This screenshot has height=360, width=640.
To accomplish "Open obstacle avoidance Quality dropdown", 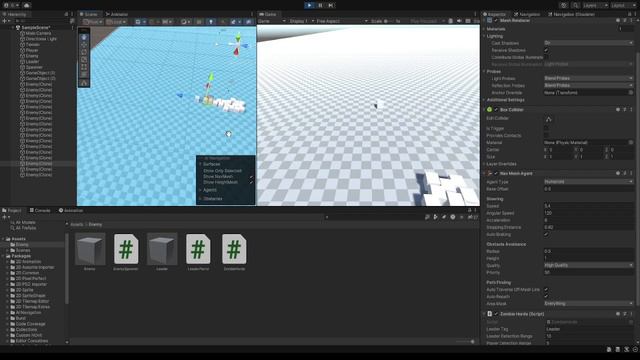I will 589,265.
